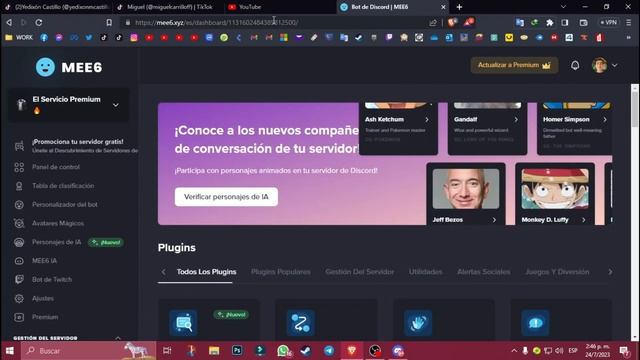This screenshot has width=640, height=360.
Task: Select the Todos Los Plugins tab
Action: click(x=207, y=272)
